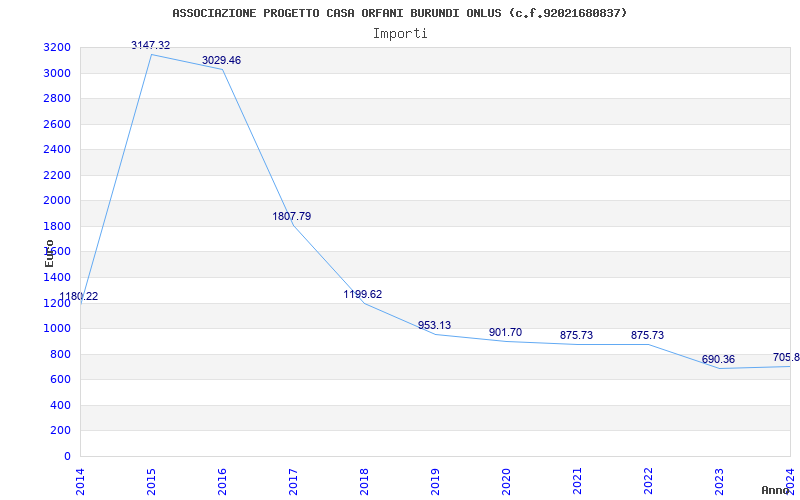Select the 2200 y-axis tick label

click(58, 176)
